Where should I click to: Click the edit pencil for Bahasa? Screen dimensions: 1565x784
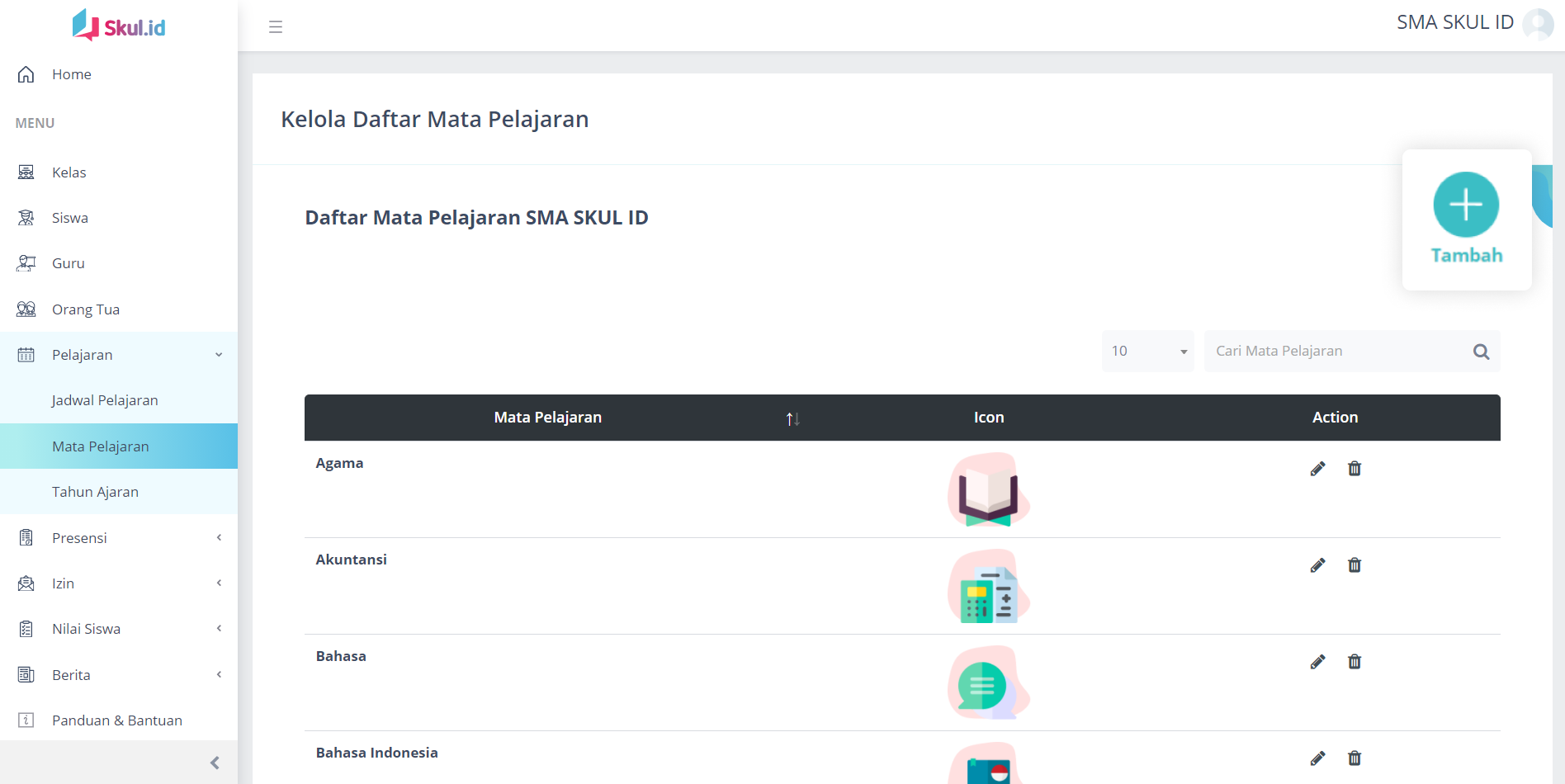pyautogui.click(x=1317, y=662)
